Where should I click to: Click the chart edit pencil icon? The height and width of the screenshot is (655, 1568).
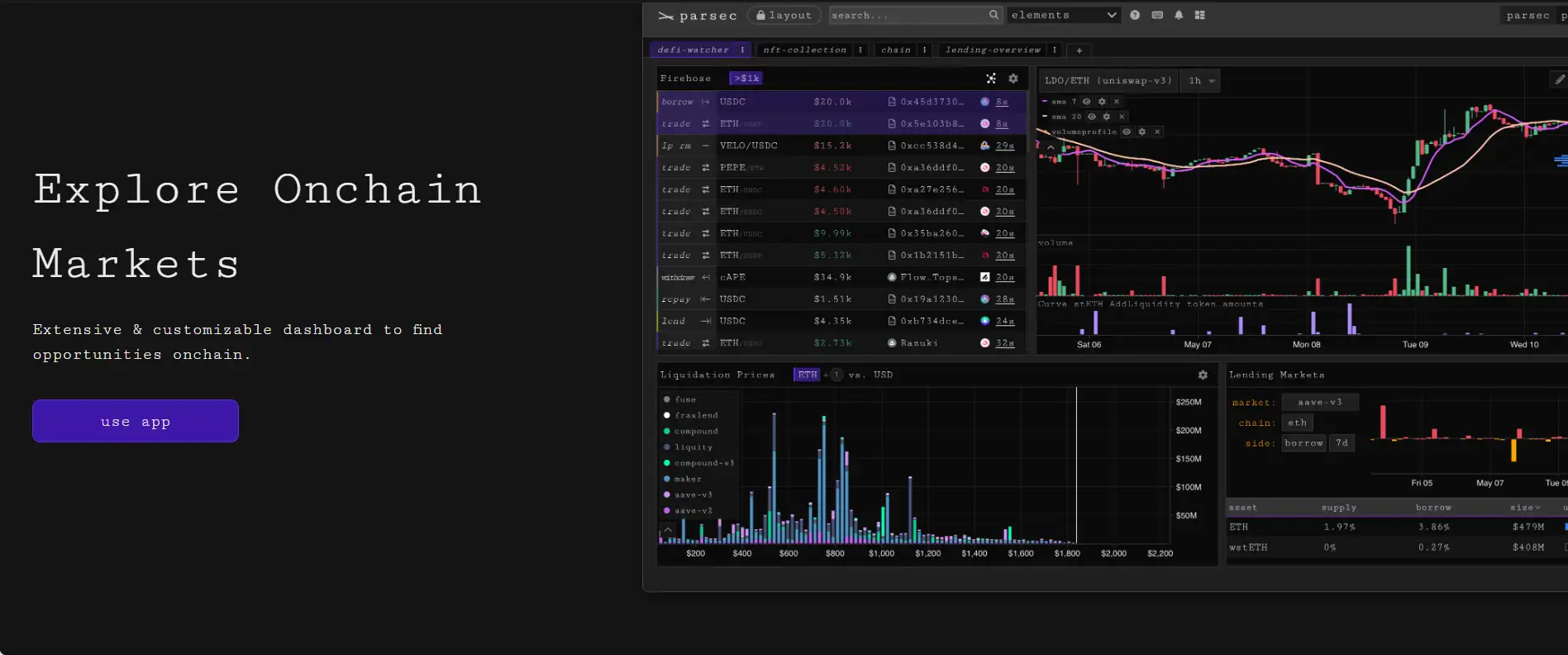click(1560, 79)
